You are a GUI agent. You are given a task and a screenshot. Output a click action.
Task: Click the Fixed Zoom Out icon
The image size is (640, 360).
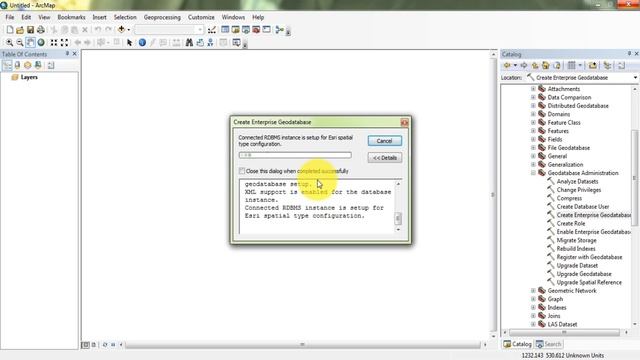click(x=64, y=42)
